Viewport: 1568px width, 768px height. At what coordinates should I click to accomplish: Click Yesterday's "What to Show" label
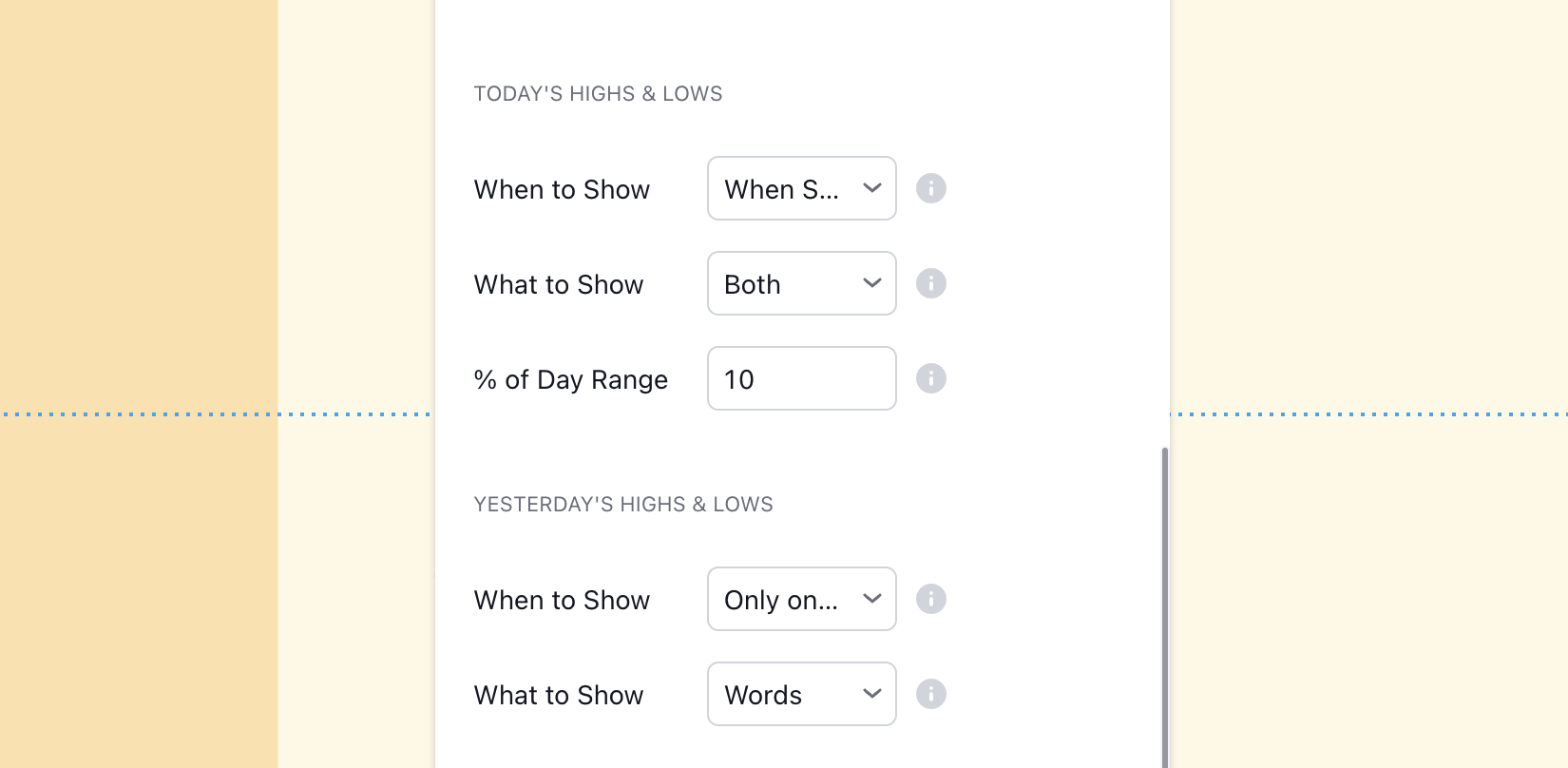(x=559, y=696)
